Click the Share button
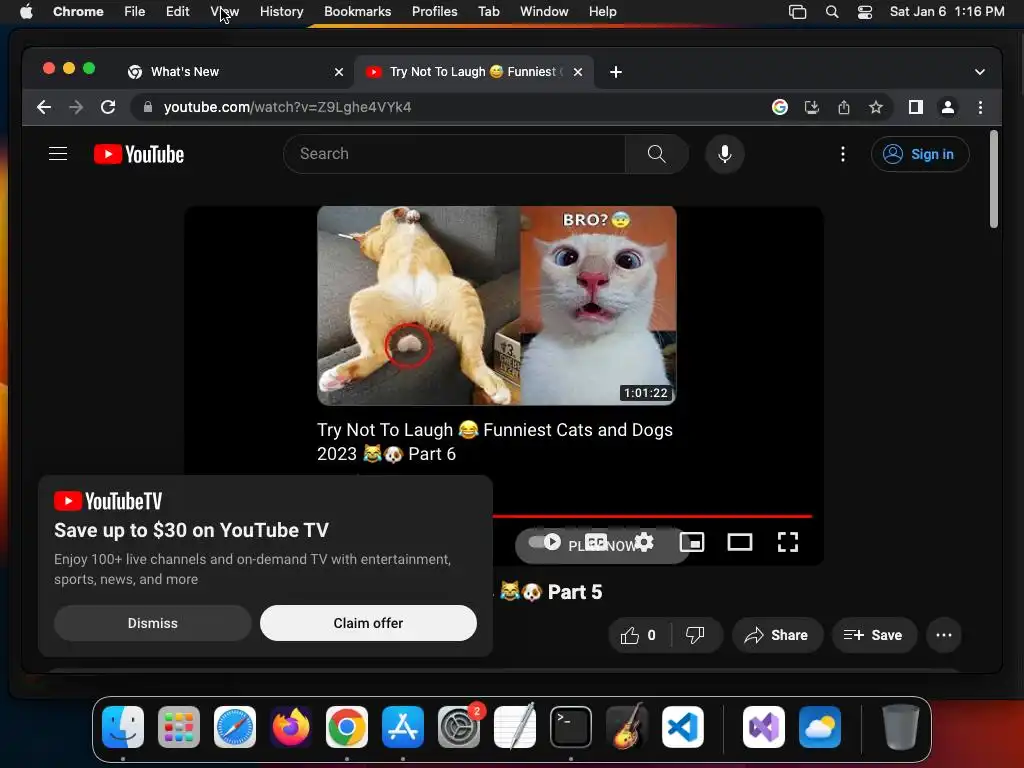The image size is (1024, 768). tap(776, 635)
